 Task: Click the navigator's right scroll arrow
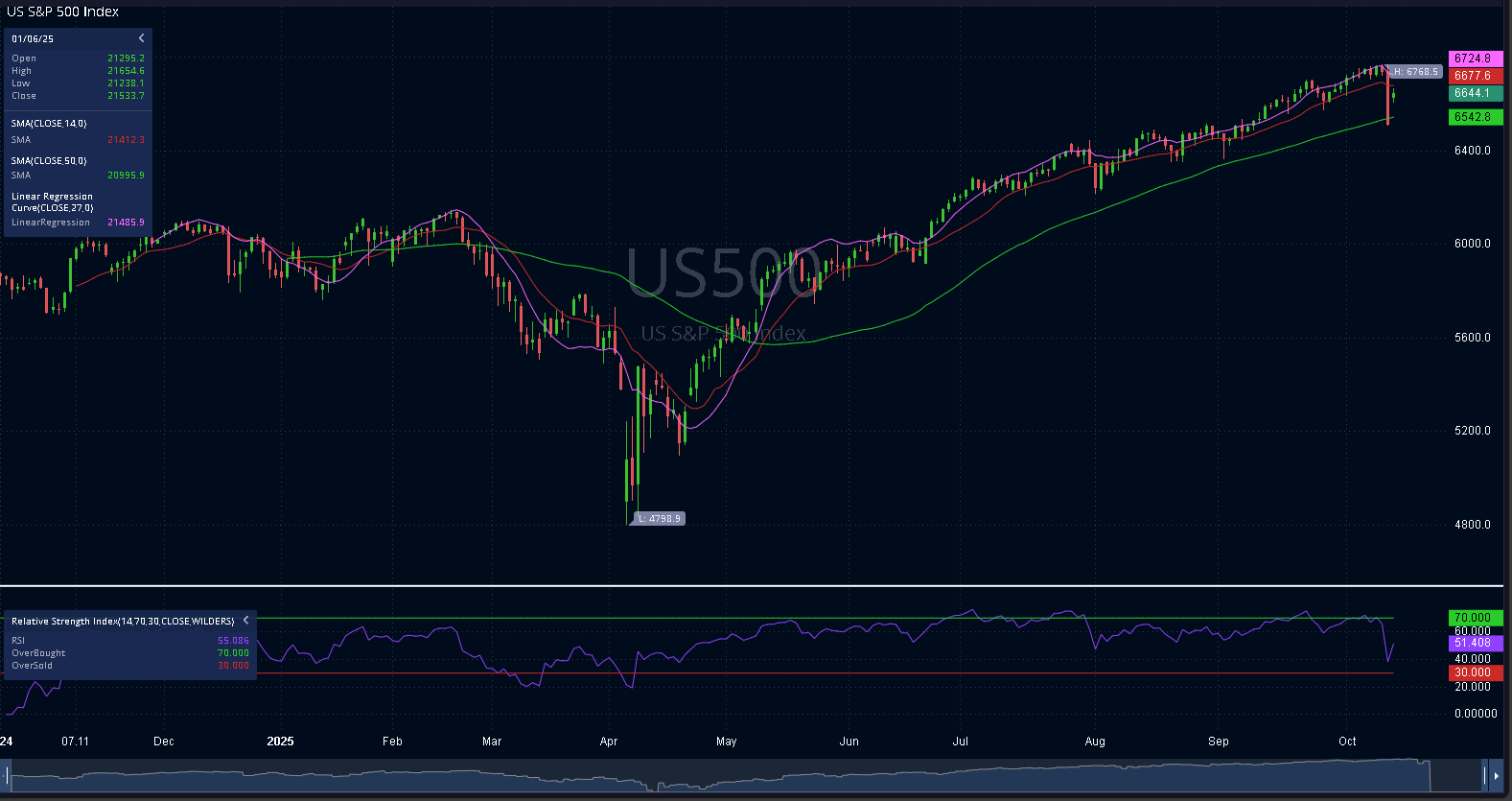1496,775
